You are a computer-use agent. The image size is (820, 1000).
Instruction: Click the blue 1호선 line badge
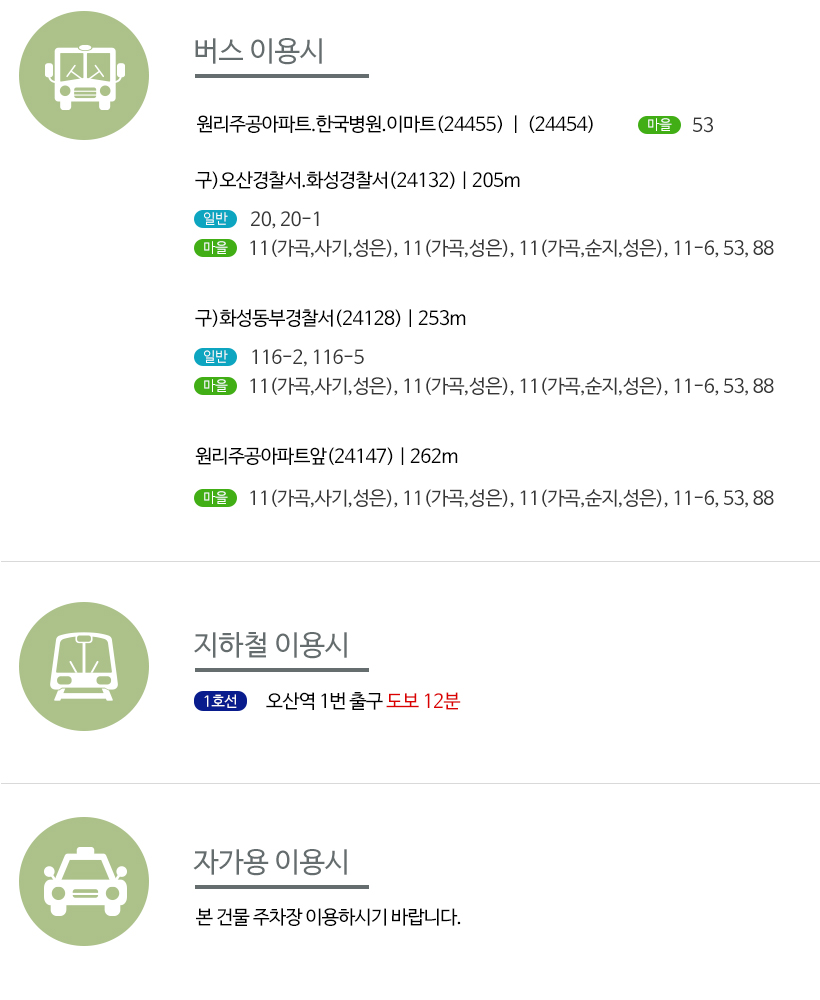point(221,701)
